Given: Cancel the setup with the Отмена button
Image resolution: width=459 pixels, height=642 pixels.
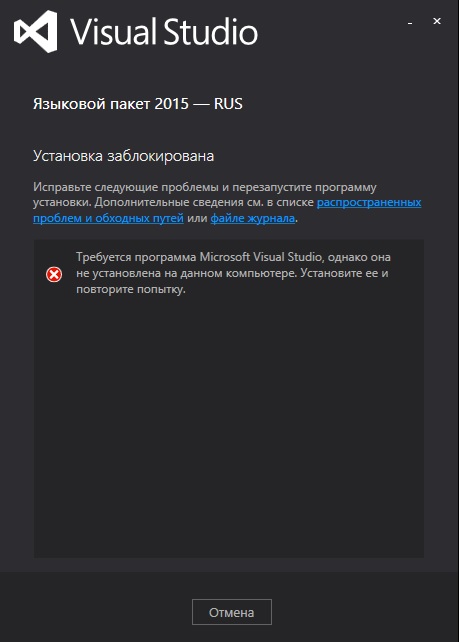Looking at the screenshot, I should click(x=232, y=612).
